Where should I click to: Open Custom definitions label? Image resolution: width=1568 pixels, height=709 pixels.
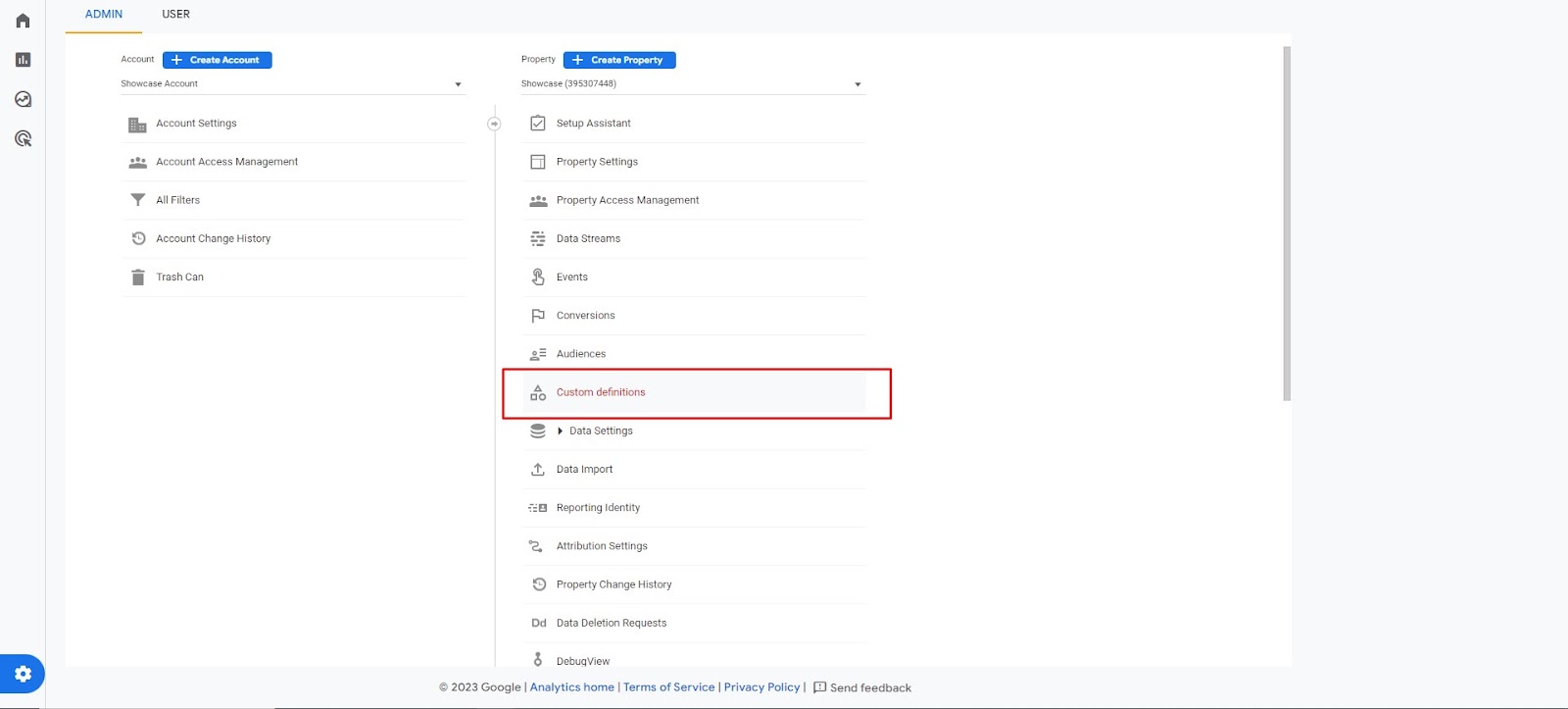tap(601, 392)
